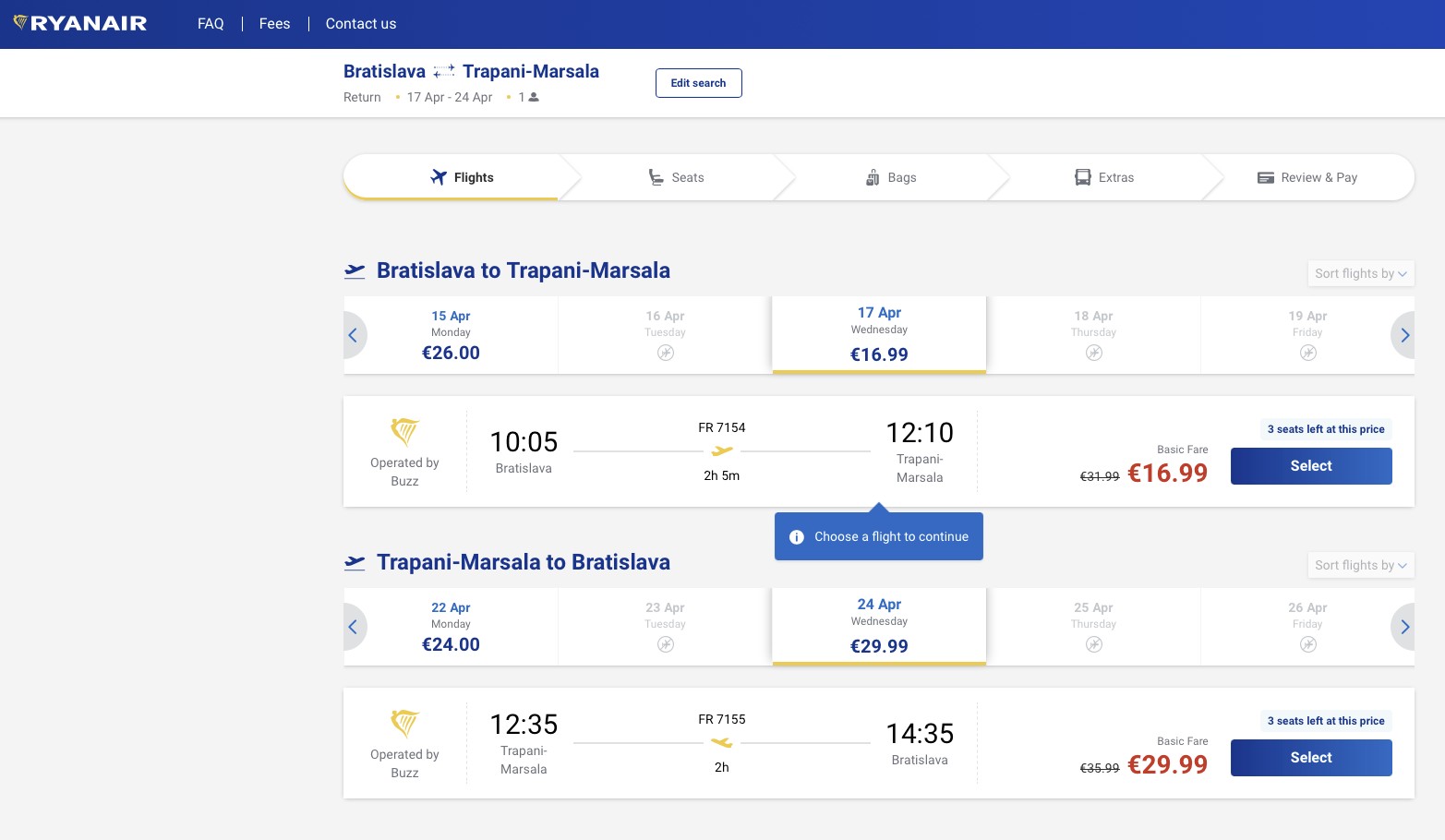The image size is (1445, 840).
Task: Show earlier return dates with left arrow
Action: tap(354, 627)
